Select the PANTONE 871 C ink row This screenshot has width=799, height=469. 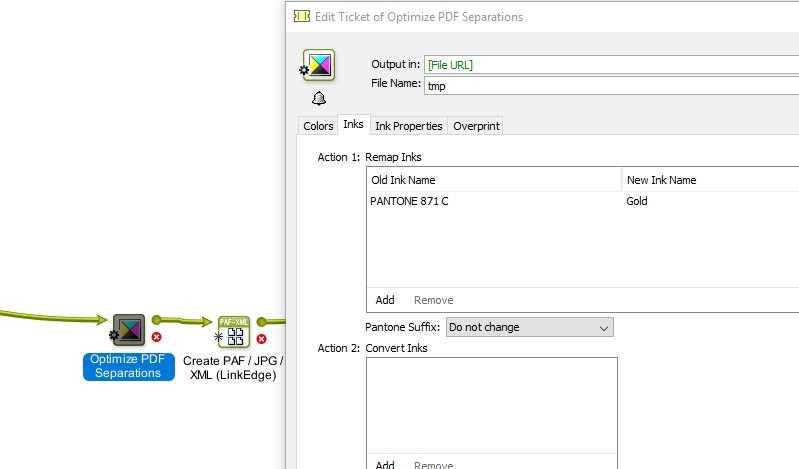[583, 201]
